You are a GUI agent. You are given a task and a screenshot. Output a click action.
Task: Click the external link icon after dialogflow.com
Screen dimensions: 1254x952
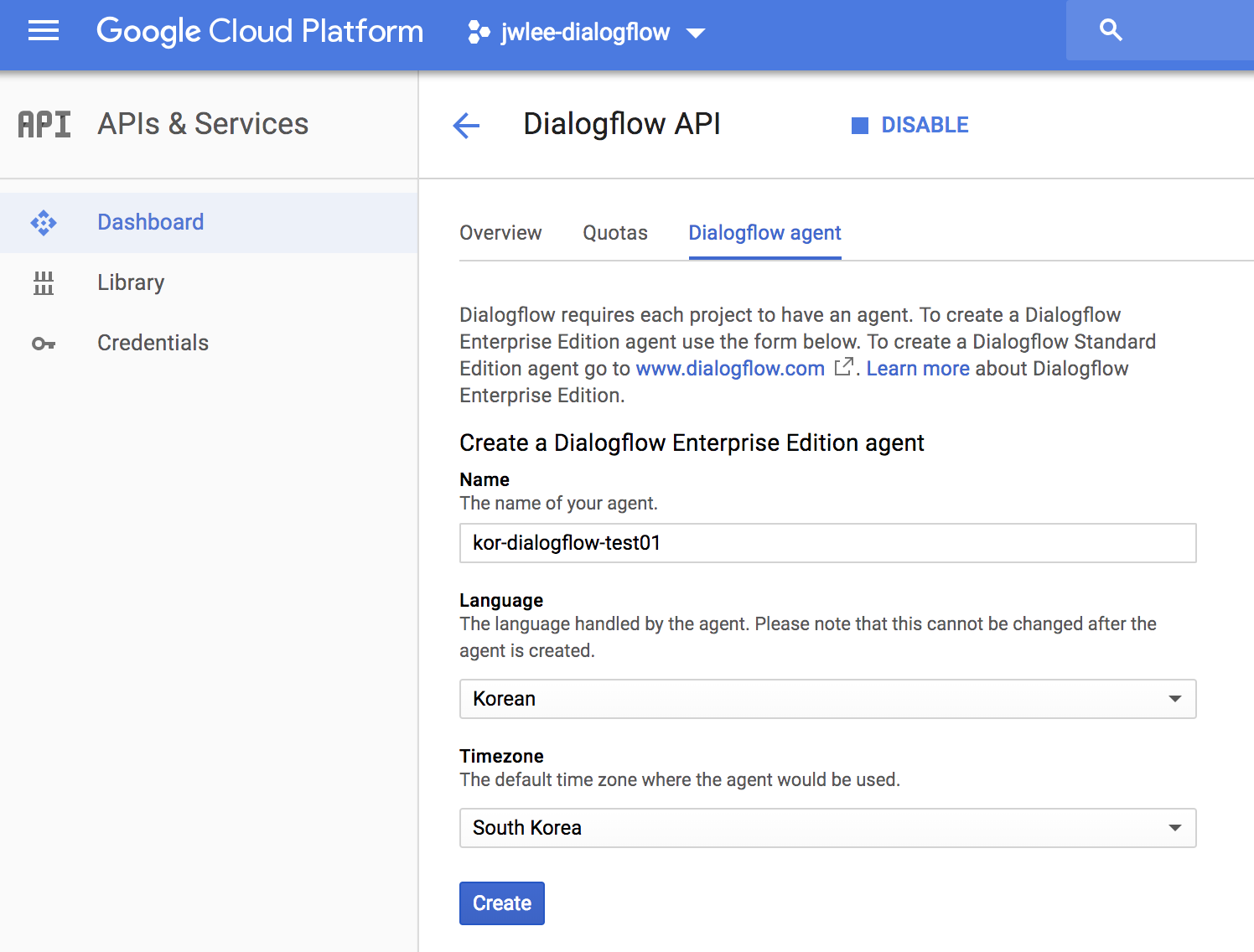pos(844,367)
